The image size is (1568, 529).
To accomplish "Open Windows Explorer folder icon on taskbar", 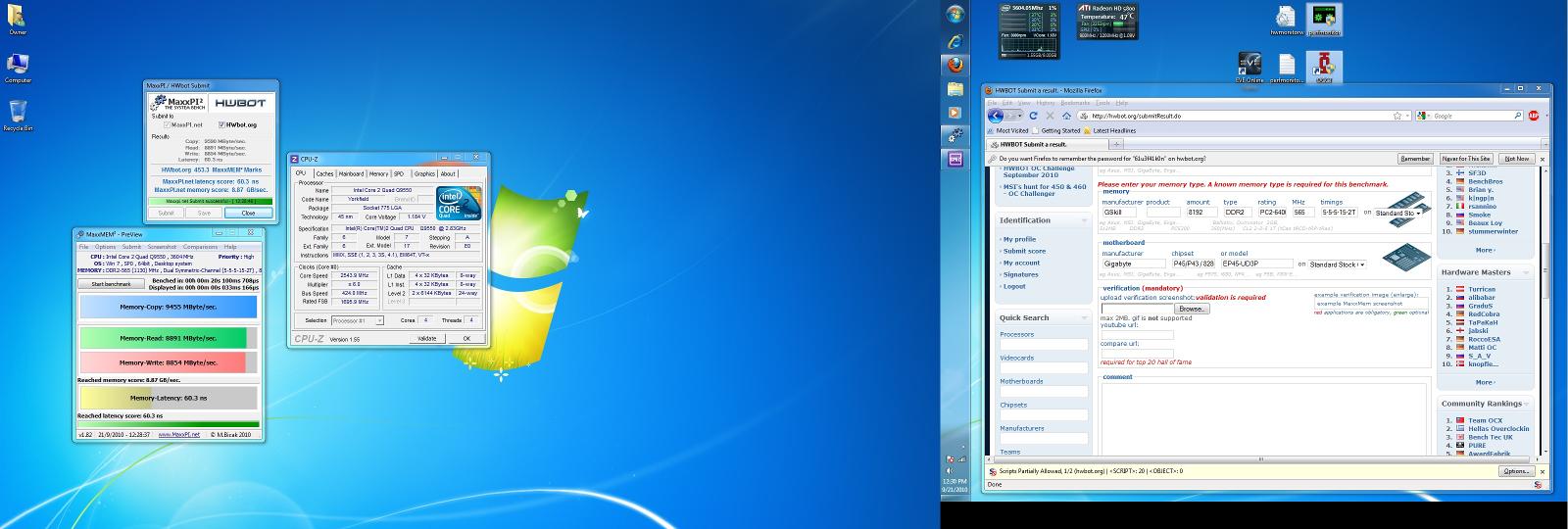I will click(x=956, y=89).
